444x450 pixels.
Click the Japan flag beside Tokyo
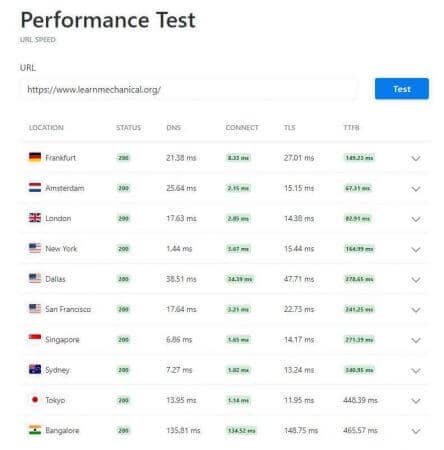(35, 399)
